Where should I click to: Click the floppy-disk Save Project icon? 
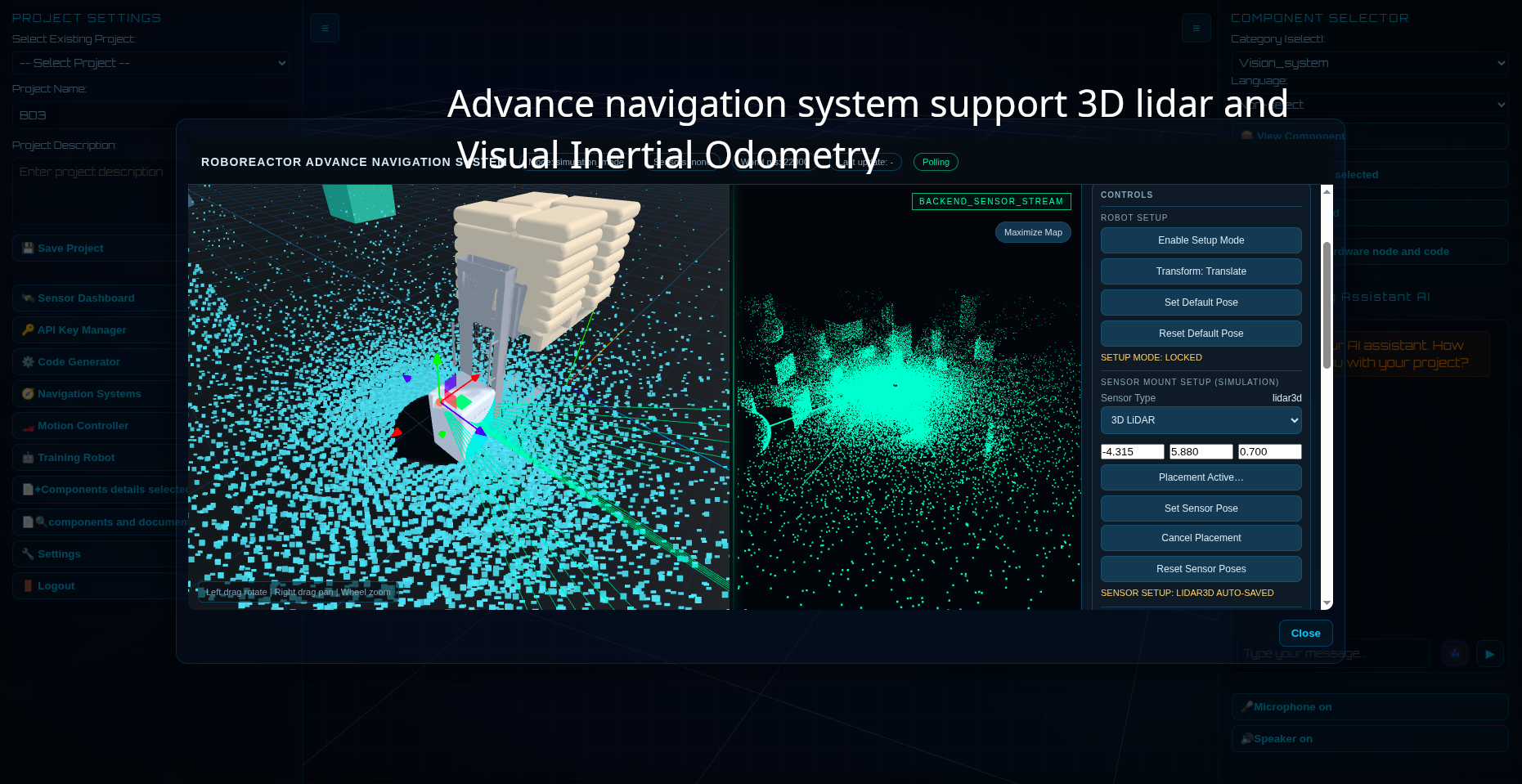click(x=28, y=249)
